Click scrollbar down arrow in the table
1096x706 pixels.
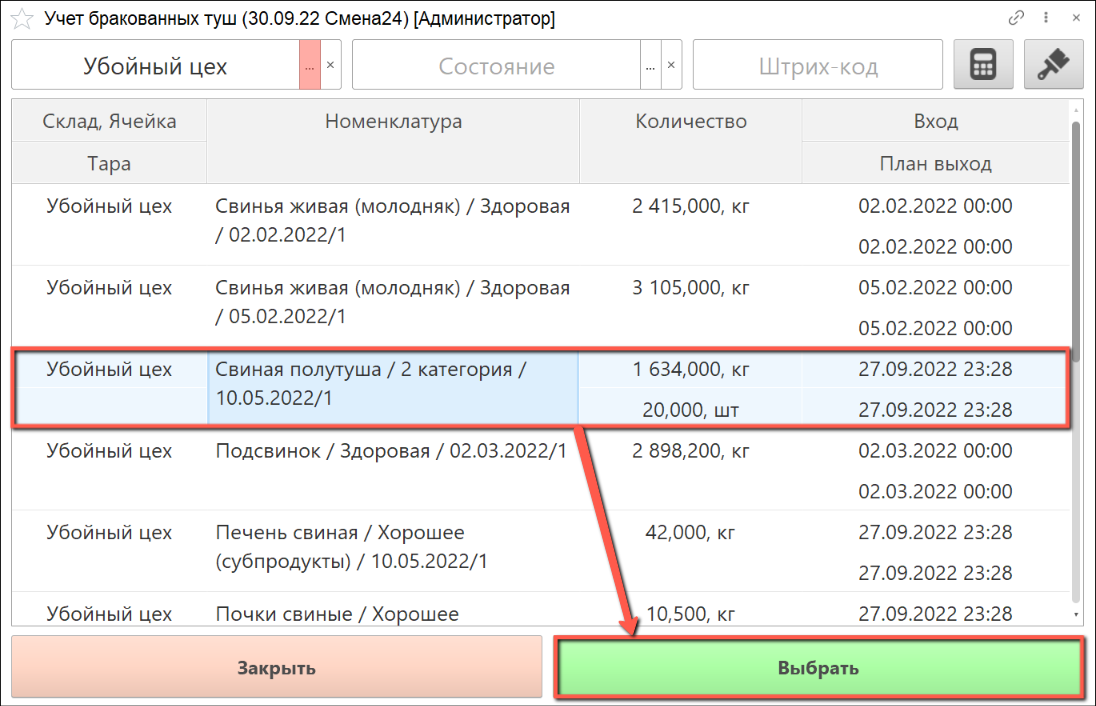(1076, 615)
